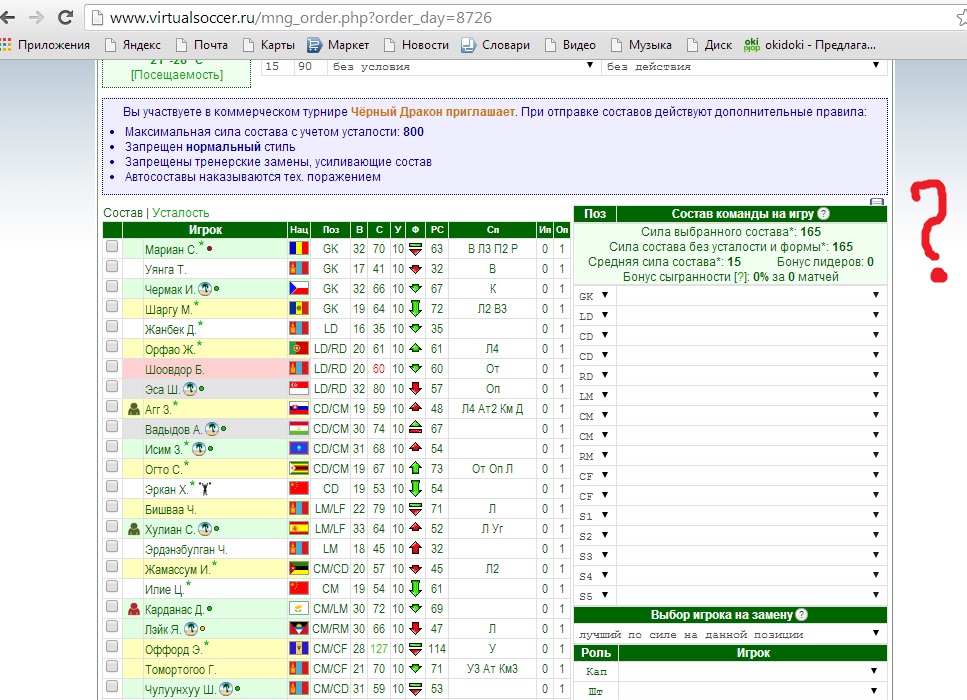Select checkbox for Вадыдов А.
The width and height of the screenshot is (967, 700).
(112, 426)
